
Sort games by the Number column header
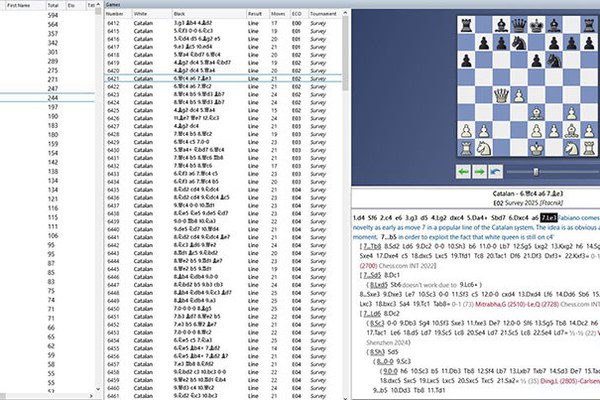point(114,13)
